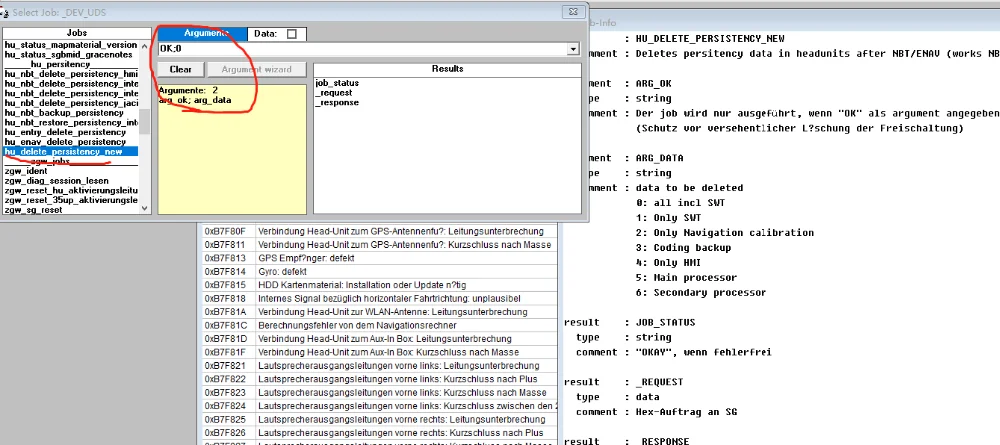Viewport: 1000px width, 445px height.
Task: Click ARG_DATA argument name in Job-Info
Action: [659, 158]
